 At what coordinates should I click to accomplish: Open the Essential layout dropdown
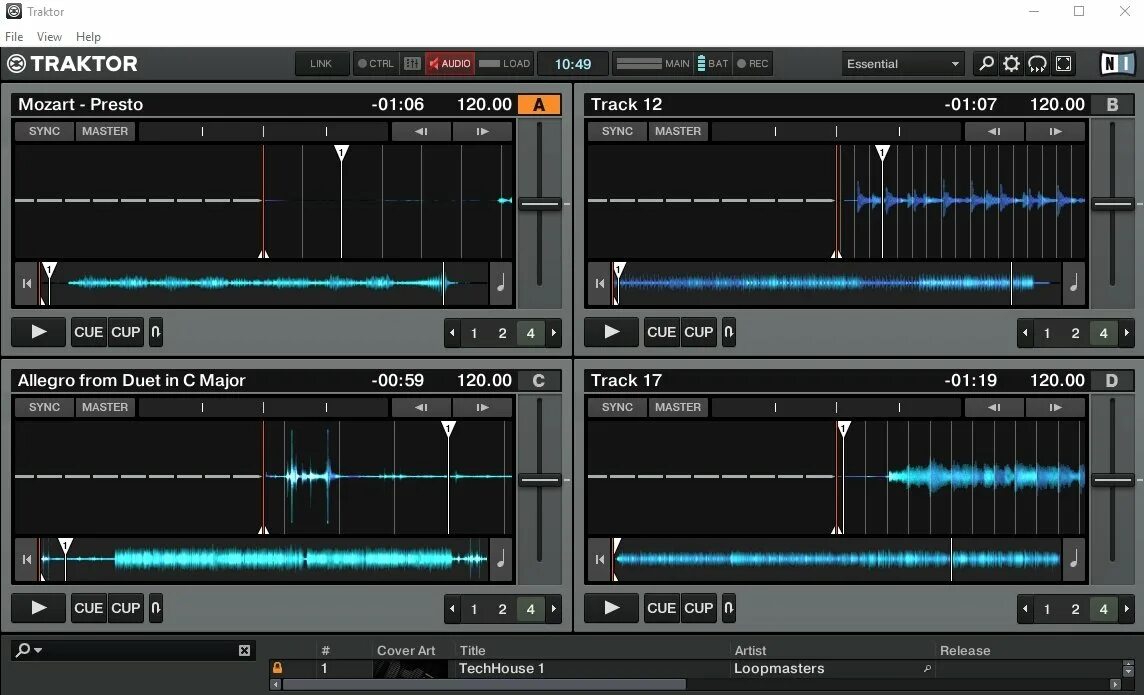903,64
